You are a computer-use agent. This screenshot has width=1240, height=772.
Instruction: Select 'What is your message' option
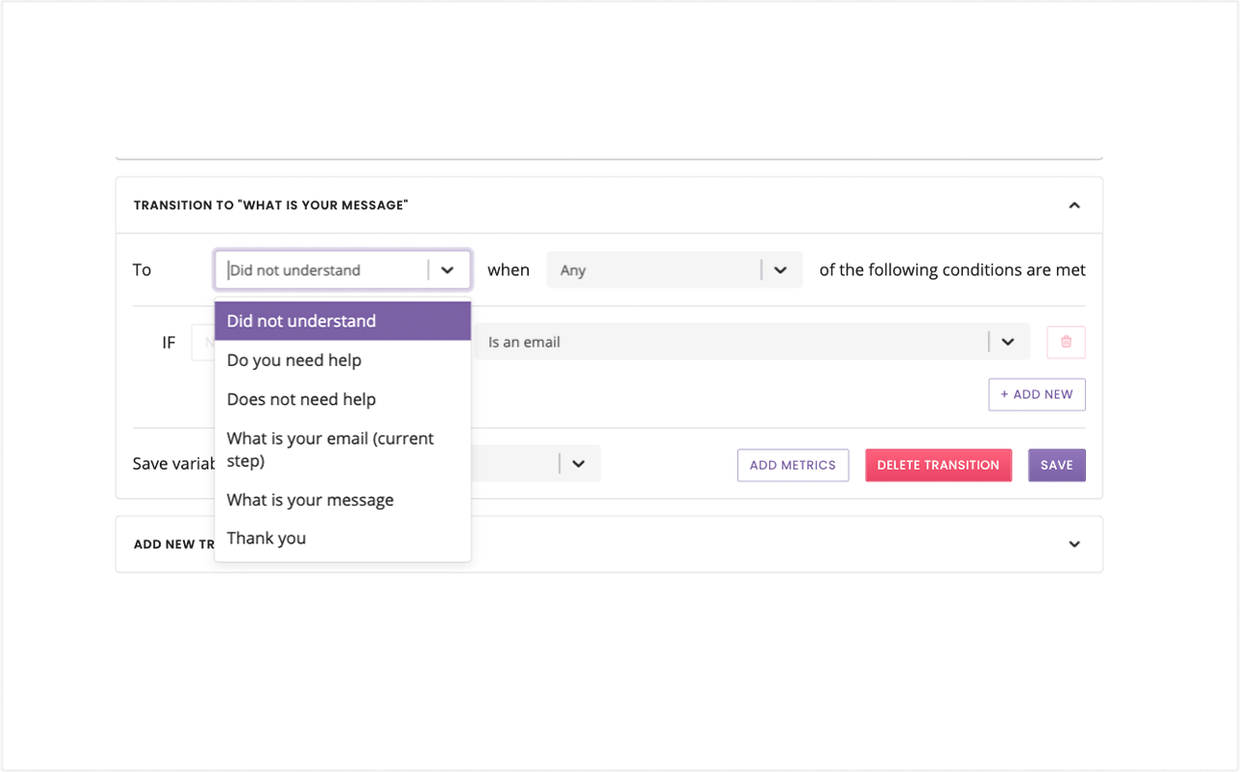[x=343, y=500]
